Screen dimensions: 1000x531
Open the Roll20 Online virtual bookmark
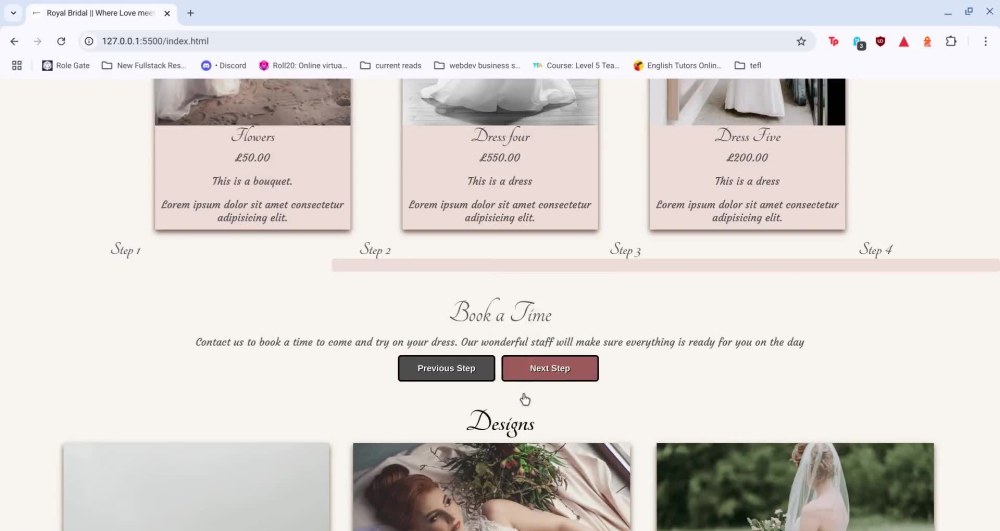click(x=303, y=65)
